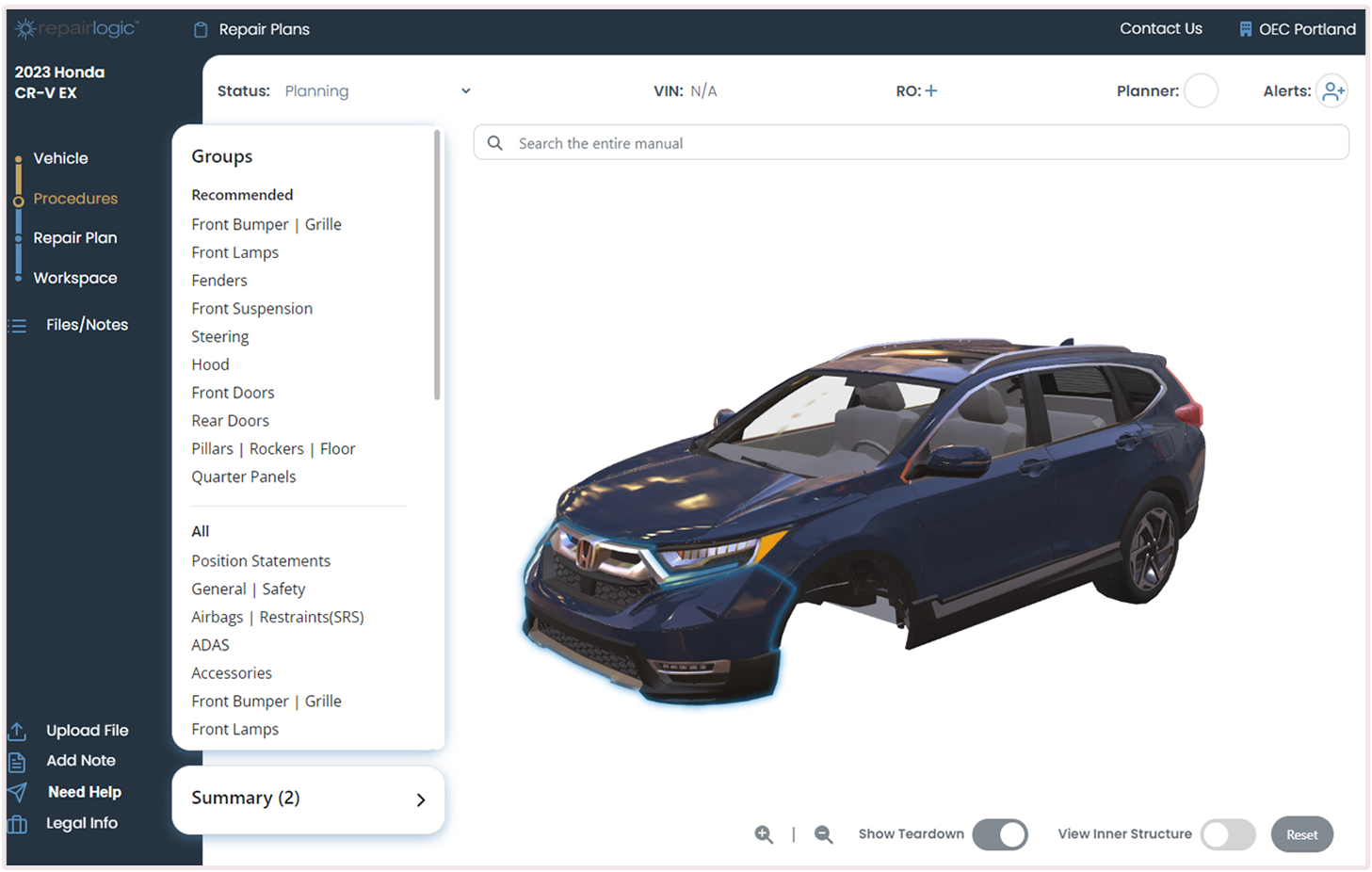The width and height of the screenshot is (1372, 872).
Task: Open Repair Plans in top bar
Action: (x=264, y=30)
